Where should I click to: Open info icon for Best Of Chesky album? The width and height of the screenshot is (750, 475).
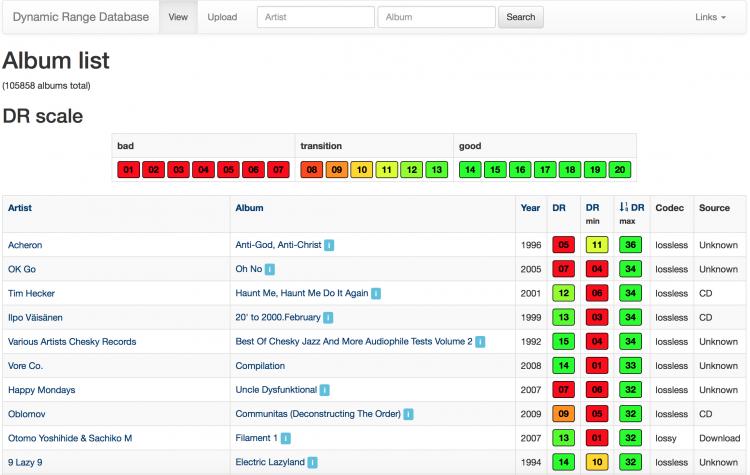click(481, 342)
